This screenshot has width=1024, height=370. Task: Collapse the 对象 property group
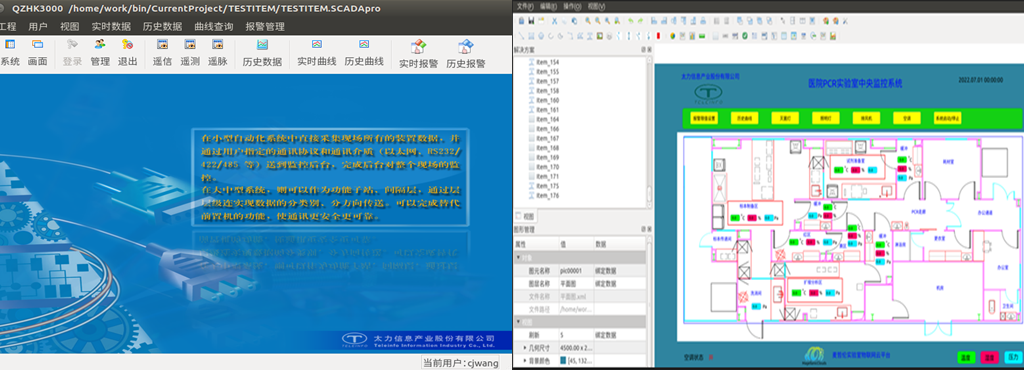coord(518,258)
